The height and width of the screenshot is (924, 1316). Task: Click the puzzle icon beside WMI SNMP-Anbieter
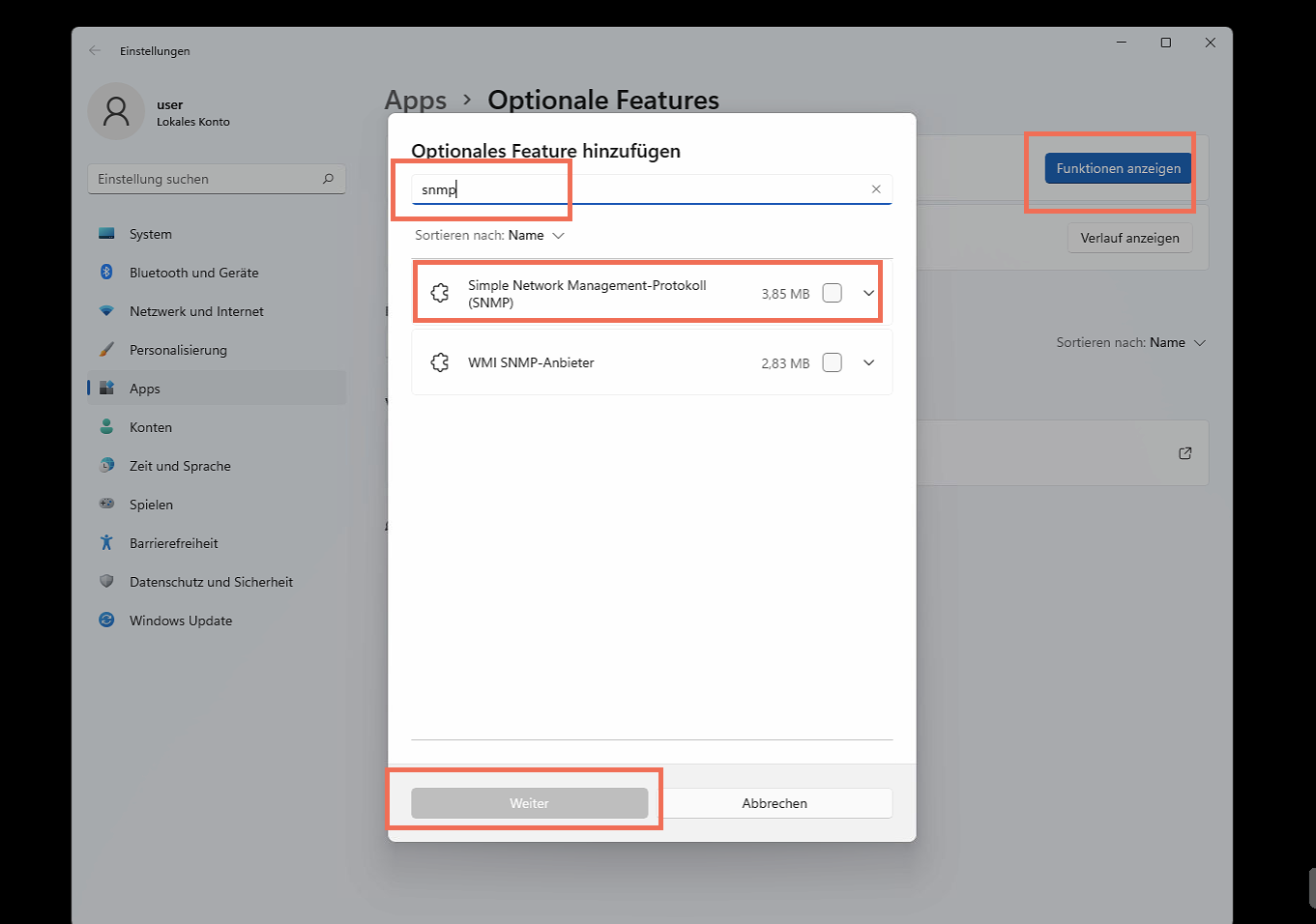tap(440, 362)
